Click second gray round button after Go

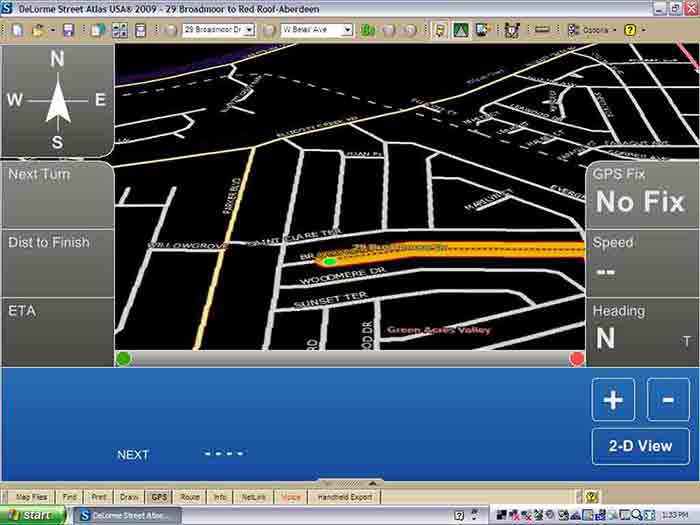[x=409, y=30]
